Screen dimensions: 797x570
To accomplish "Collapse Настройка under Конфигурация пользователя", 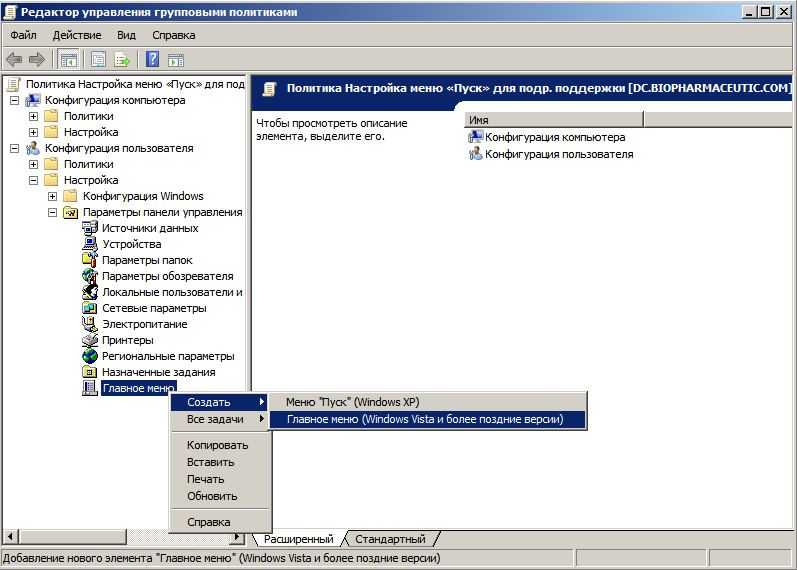I will point(34,180).
